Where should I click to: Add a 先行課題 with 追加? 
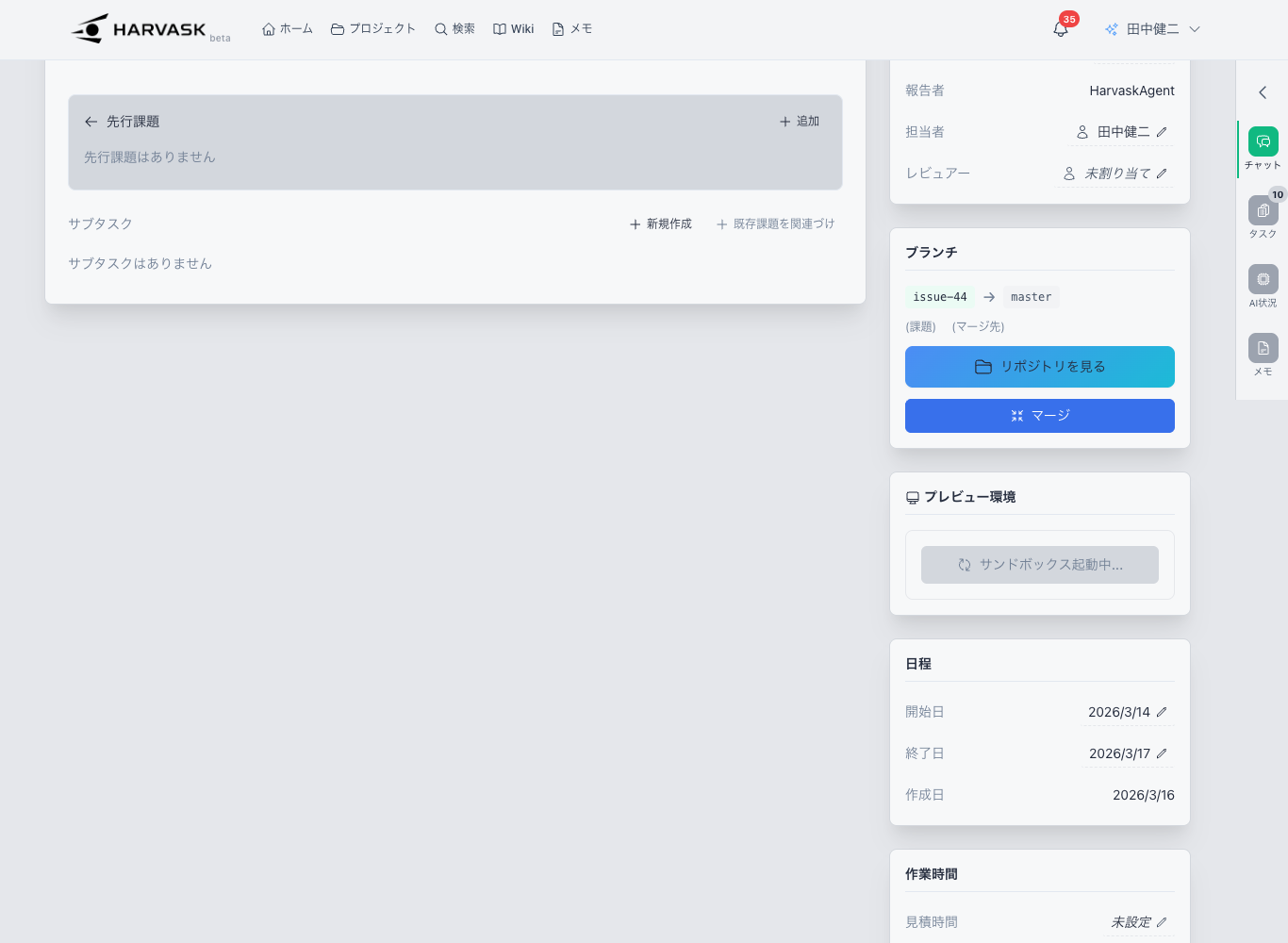[800, 122]
